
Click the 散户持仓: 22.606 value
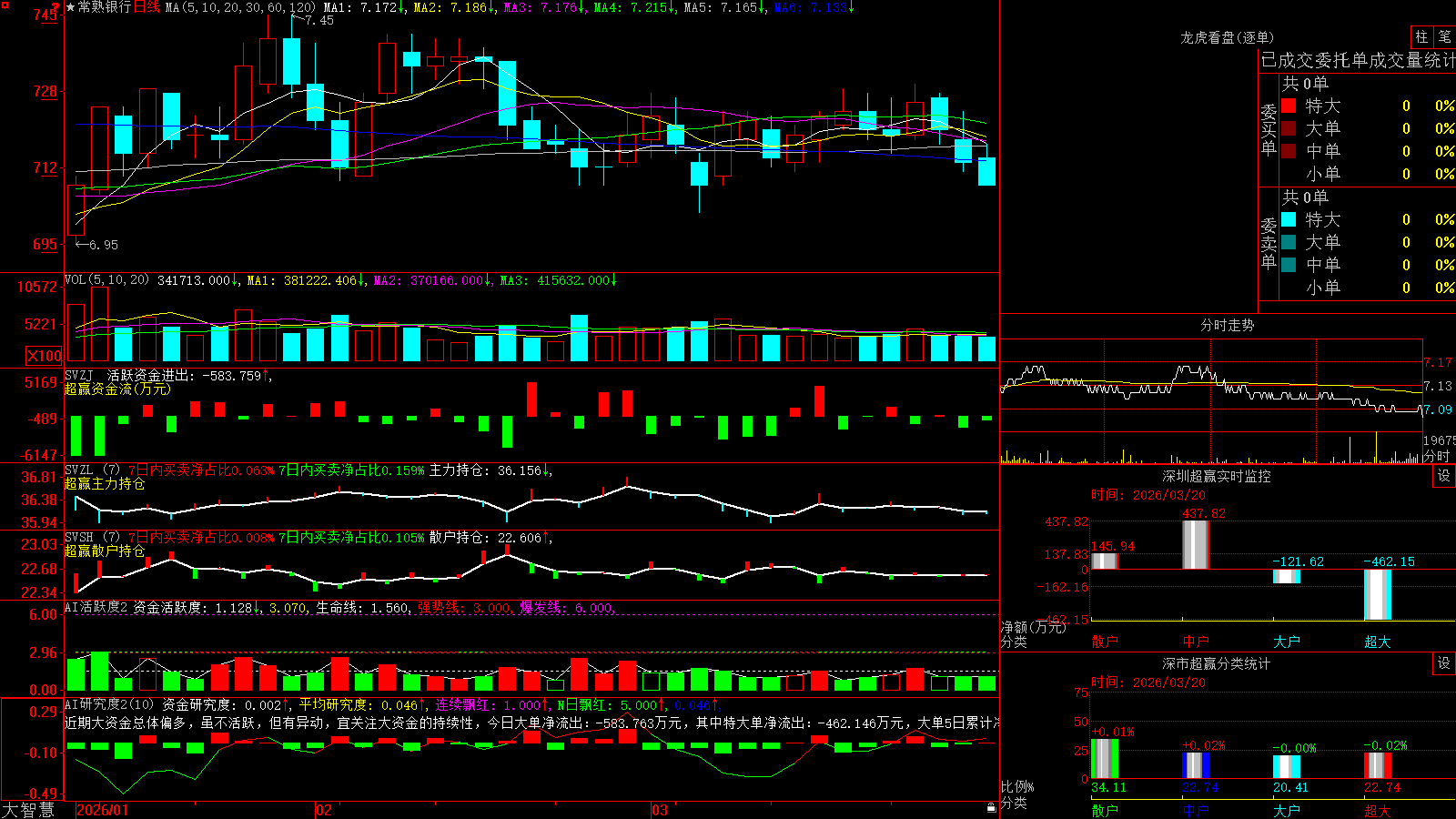click(x=489, y=538)
